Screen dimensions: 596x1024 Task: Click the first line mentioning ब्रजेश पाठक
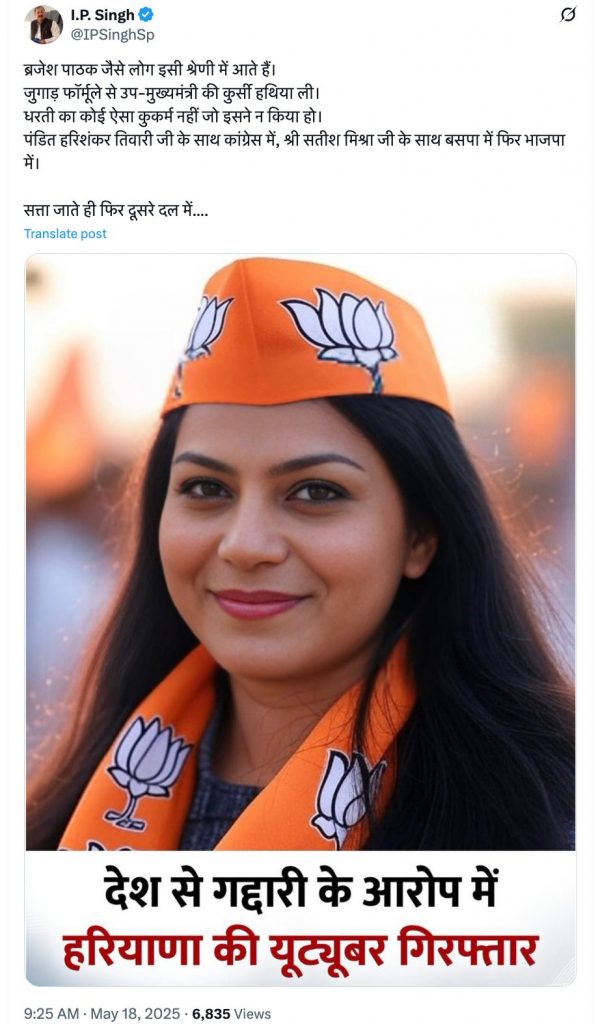click(x=151, y=68)
